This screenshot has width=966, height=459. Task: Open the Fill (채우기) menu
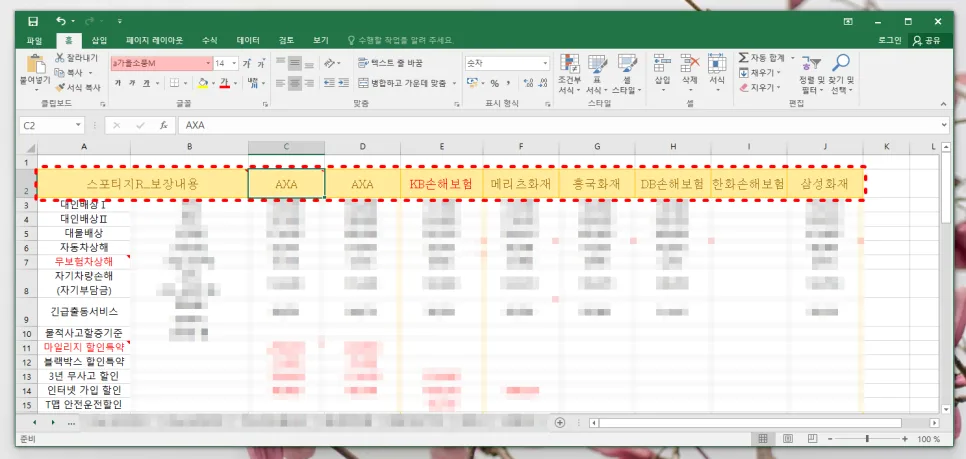[x=759, y=73]
